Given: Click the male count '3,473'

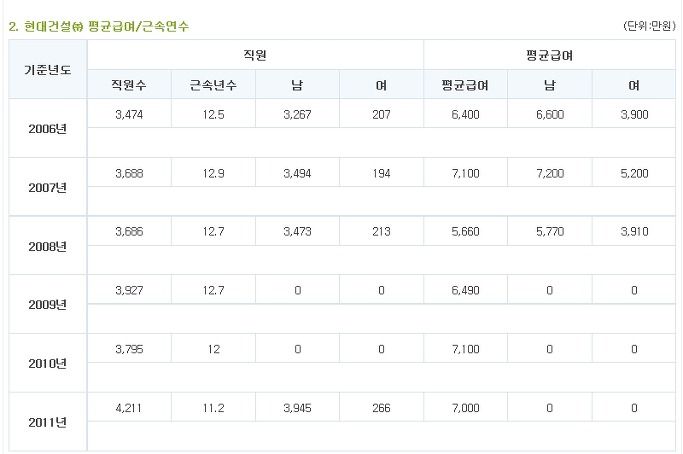Looking at the screenshot, I should click(297, 231).
